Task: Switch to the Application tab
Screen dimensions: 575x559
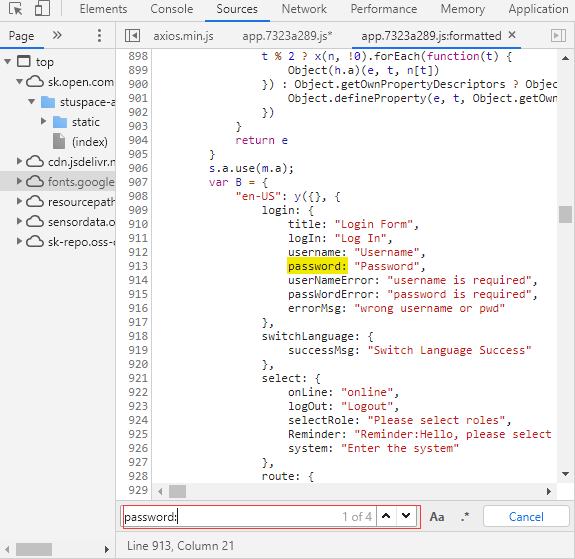Action: (538, 9)
